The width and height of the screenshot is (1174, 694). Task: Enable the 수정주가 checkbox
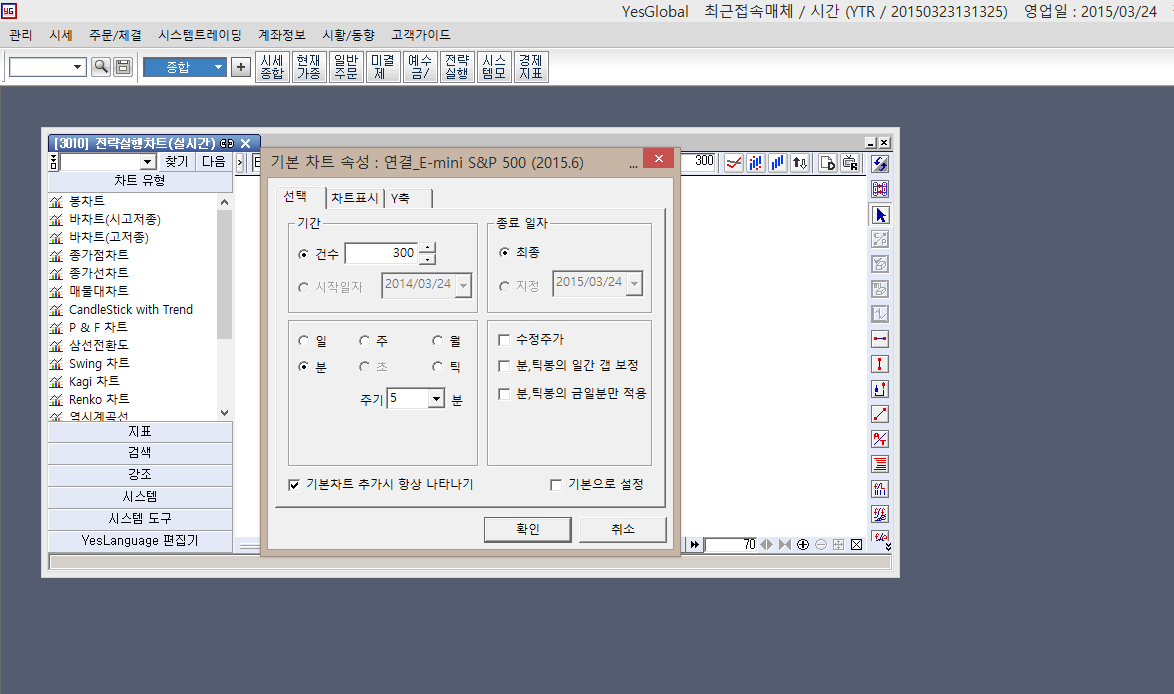click(x=504, y=340)
